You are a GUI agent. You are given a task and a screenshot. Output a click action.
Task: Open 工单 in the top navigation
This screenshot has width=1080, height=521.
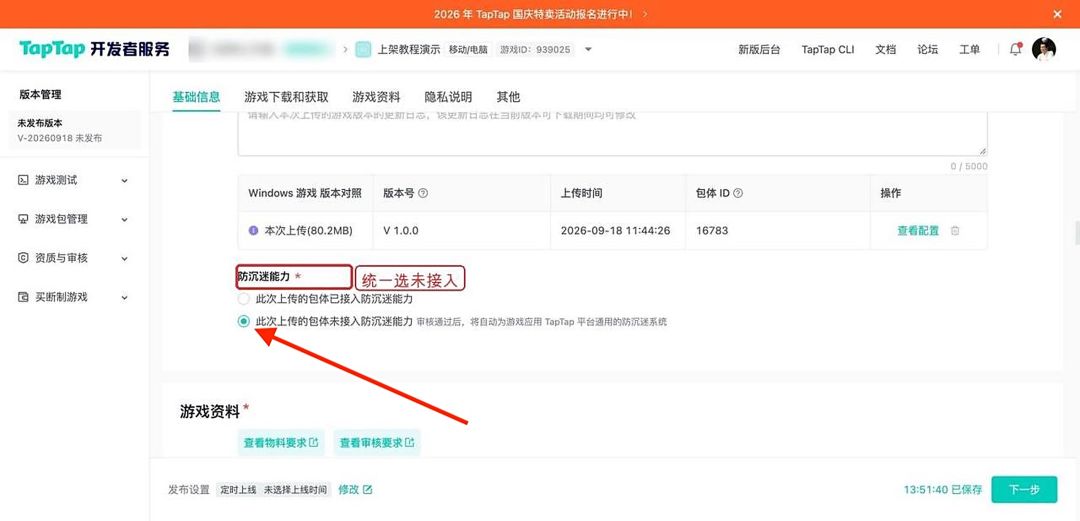point(970,50)
